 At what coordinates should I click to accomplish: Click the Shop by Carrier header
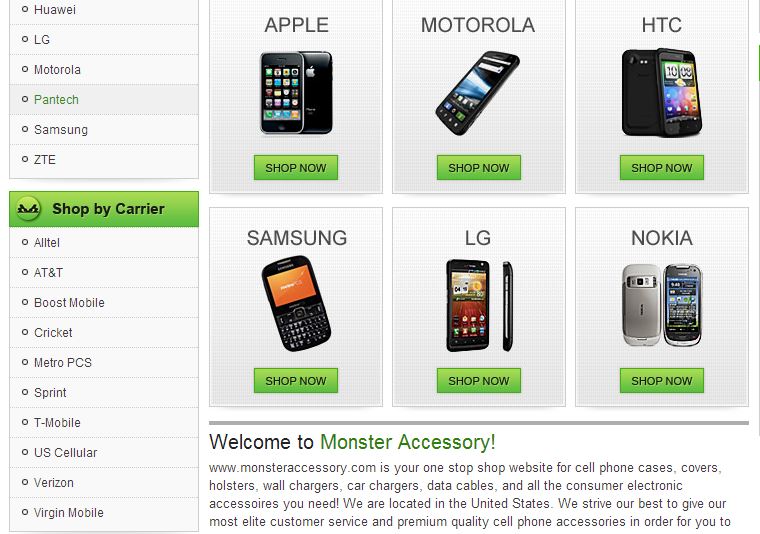pos(104,209)
